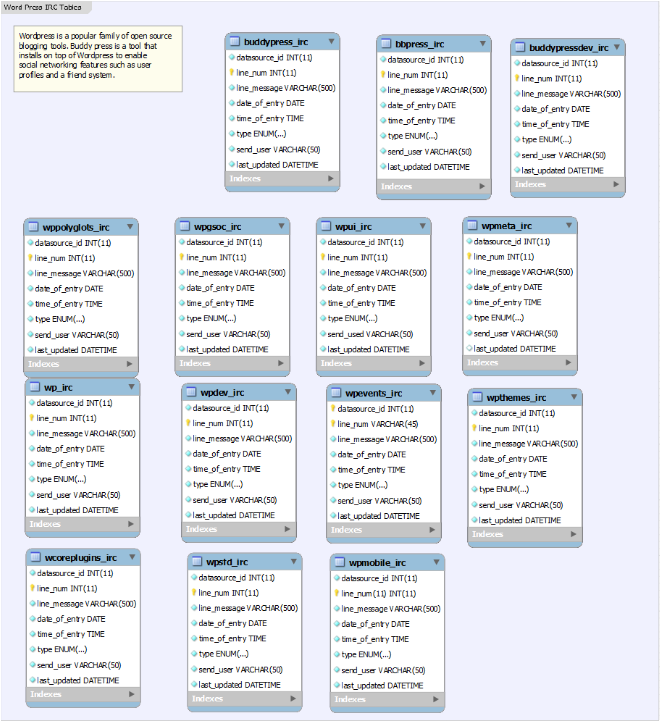Image resolution: width=660 pixels, height=721 pixels.
Task: Click the wpevents_irc table icon
Action: tap(336, 393)
